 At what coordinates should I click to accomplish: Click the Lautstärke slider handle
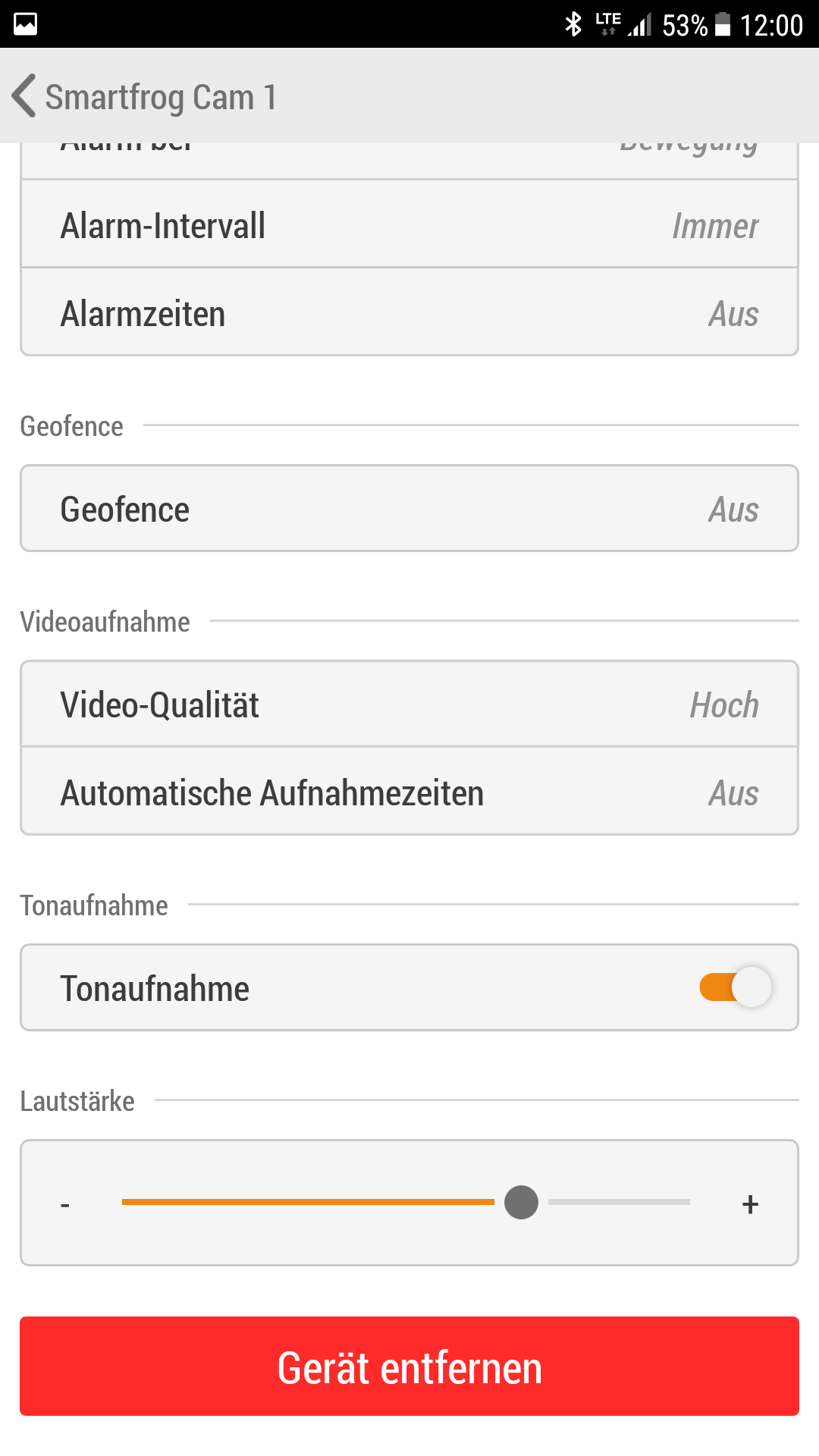[521, 1203]
